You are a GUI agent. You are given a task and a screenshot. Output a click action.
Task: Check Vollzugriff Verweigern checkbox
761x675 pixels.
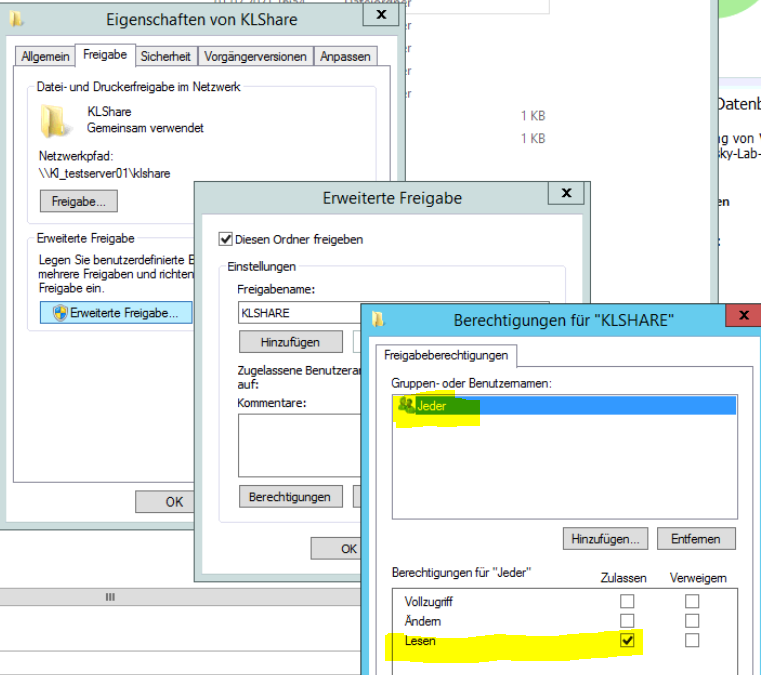[692, 602]
